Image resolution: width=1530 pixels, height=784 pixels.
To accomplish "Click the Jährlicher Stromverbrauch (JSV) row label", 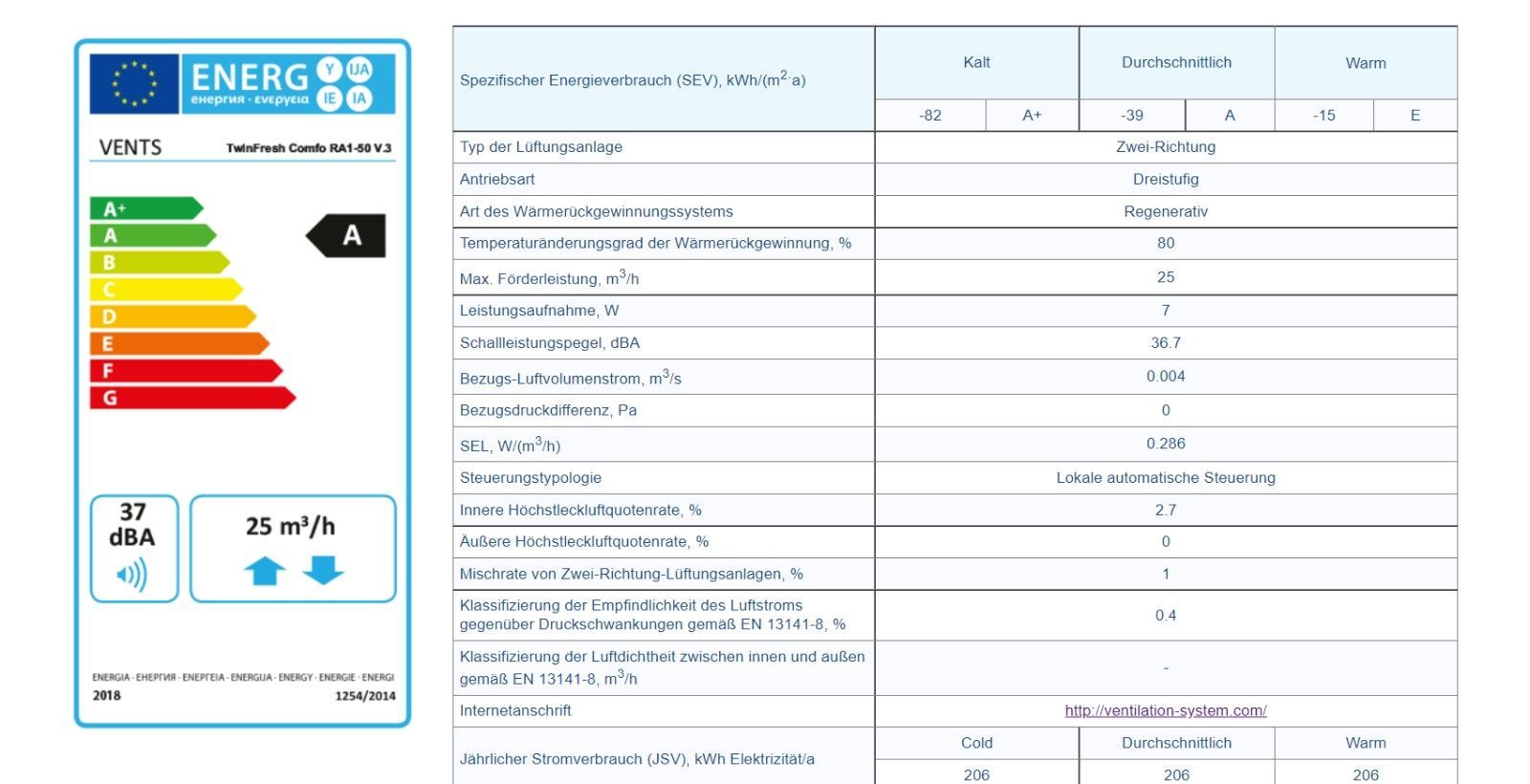I will [637, 759].
